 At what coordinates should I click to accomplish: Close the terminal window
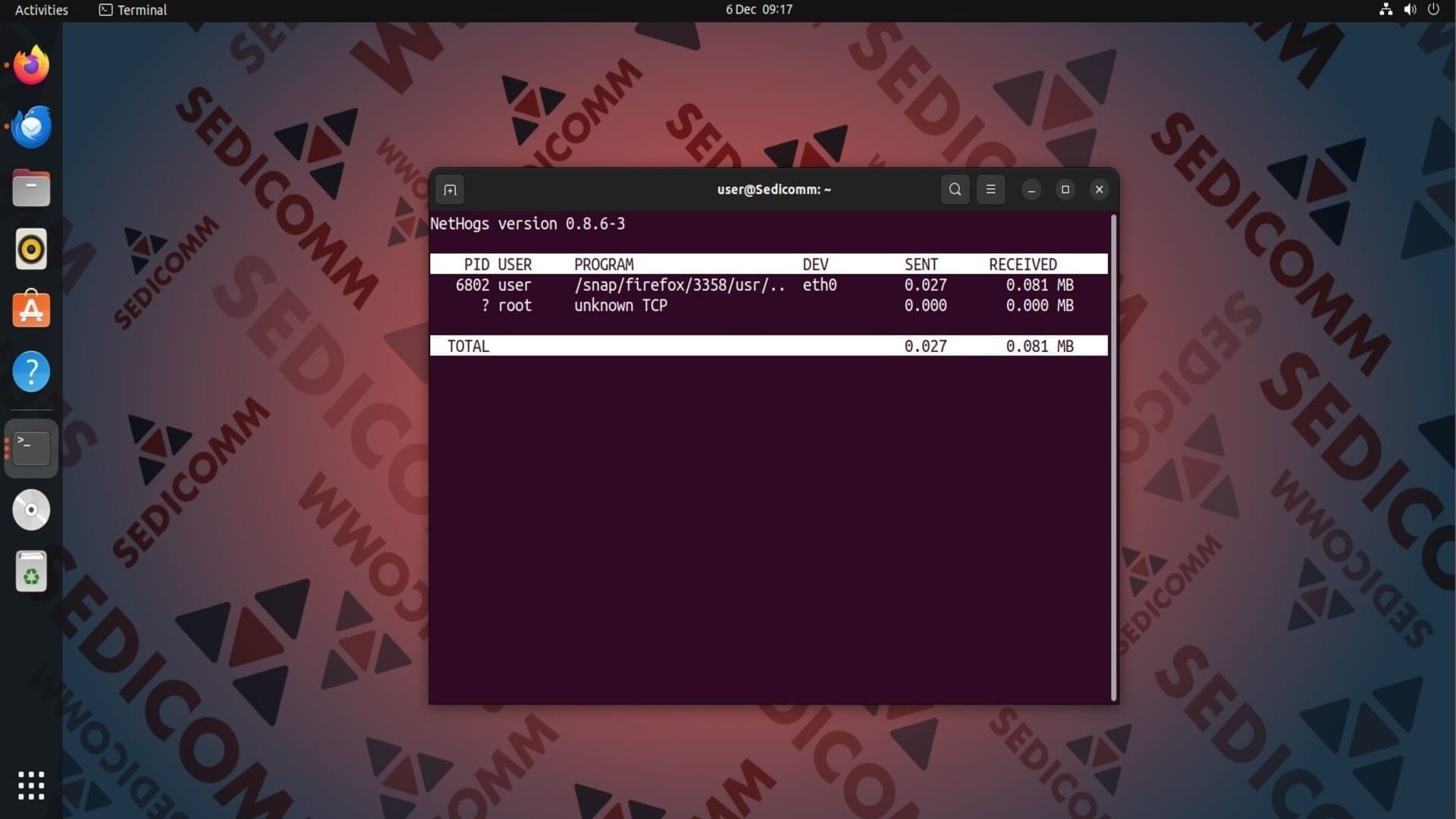point(1100,190)
